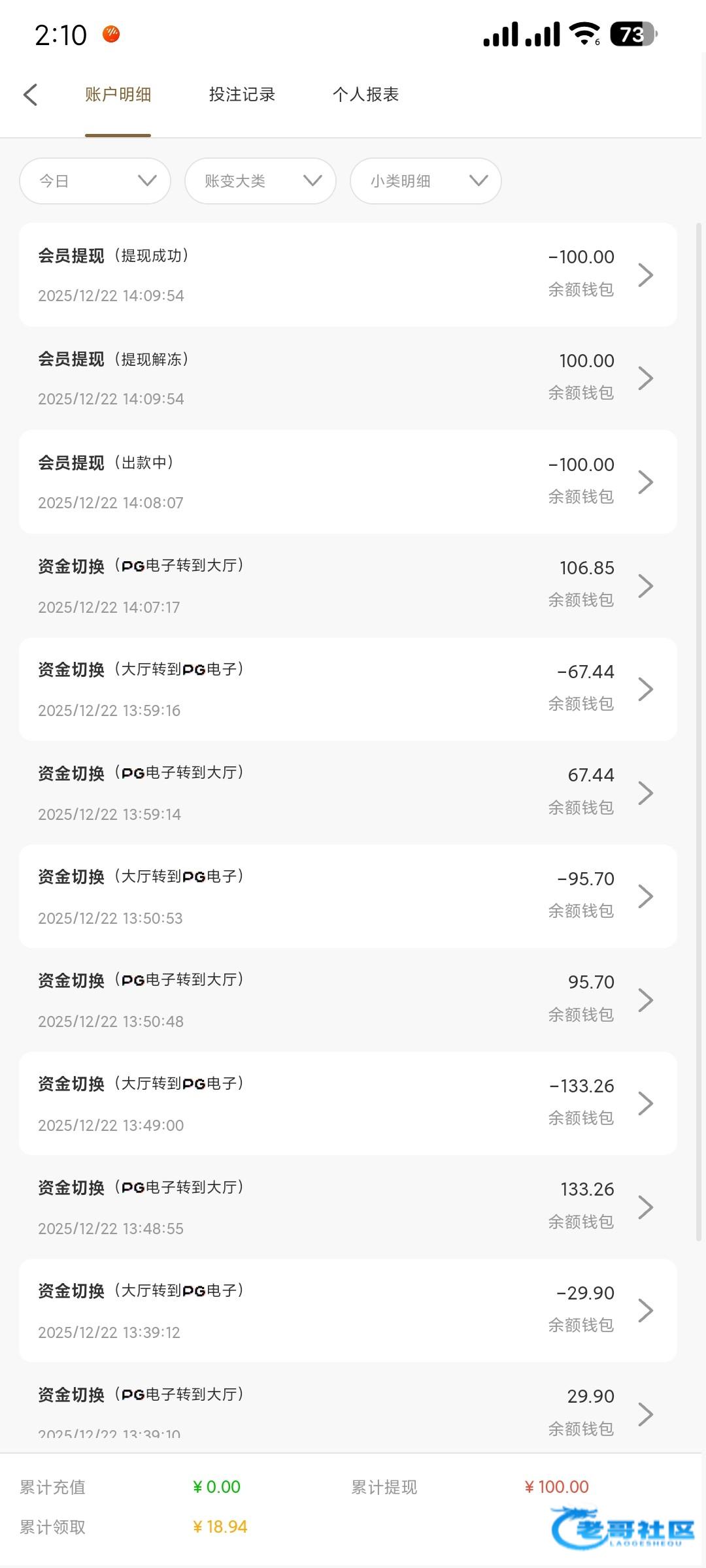Tap the 老哥社区 watermark logo
706x1568 pixels.
(x=622, y=1529)
